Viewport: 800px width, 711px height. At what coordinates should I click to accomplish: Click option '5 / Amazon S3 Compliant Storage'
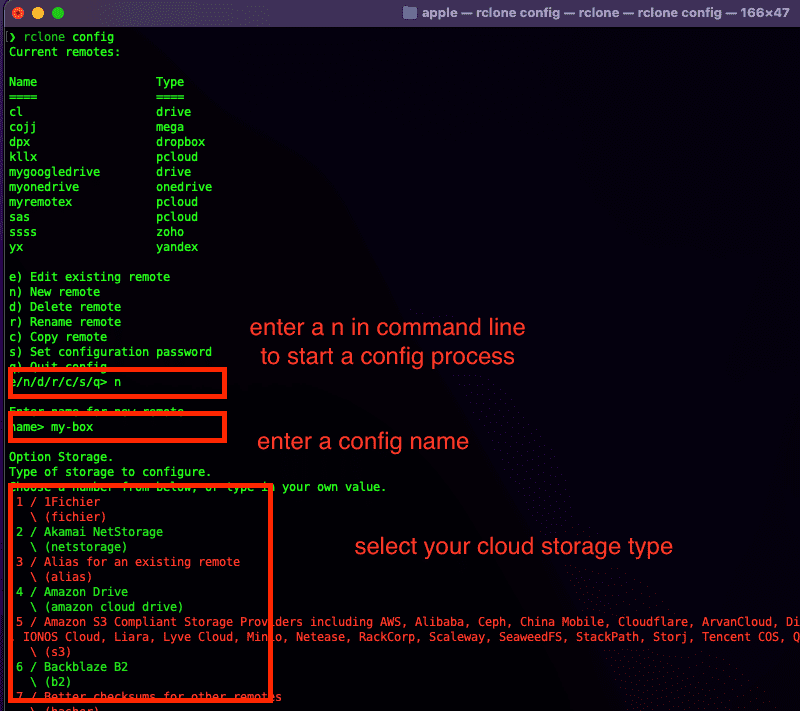[x=408, y=622]
